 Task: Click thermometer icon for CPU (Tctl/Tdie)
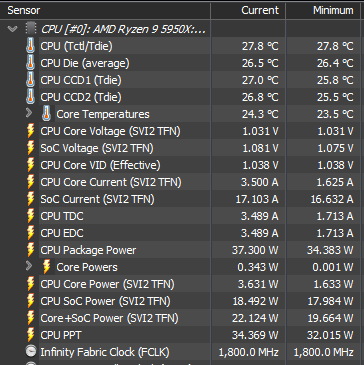30,46
